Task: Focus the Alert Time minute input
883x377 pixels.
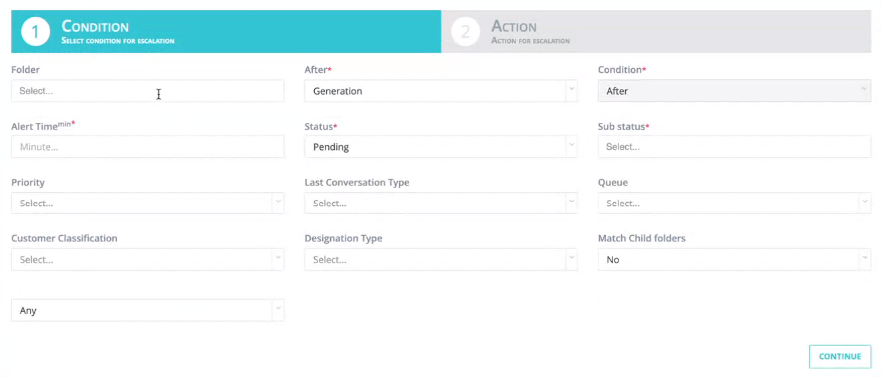Action: 148,147
